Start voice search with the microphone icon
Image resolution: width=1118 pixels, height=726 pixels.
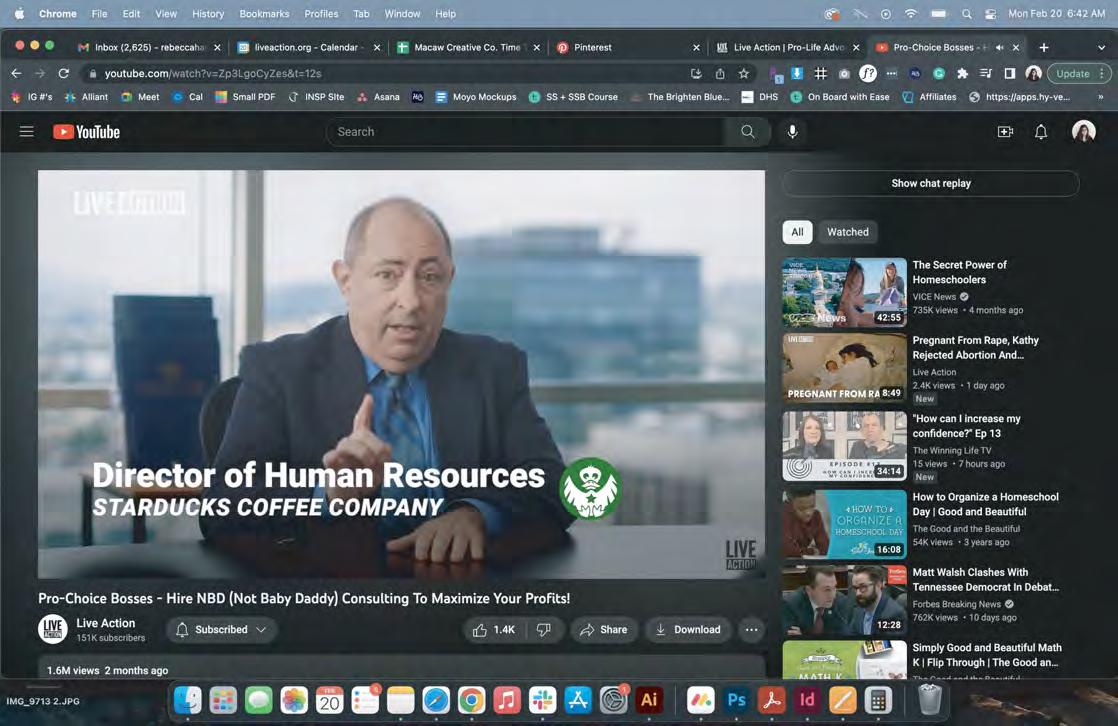click(x=792, y=132)
